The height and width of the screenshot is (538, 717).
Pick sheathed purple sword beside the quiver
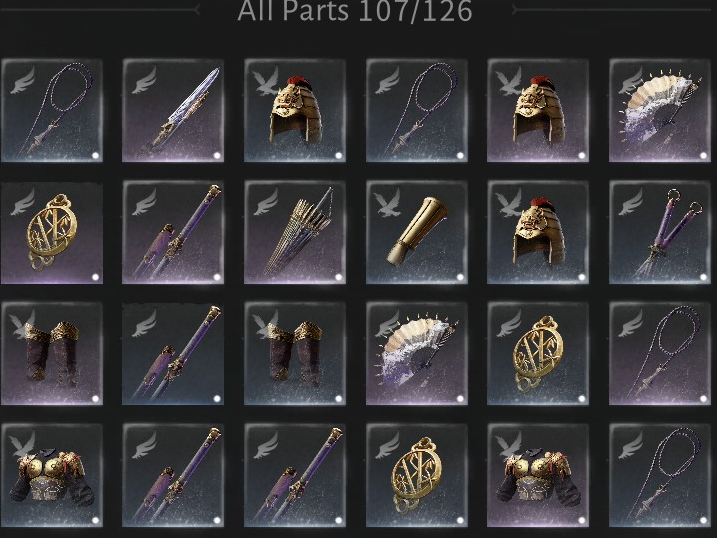pyautogui.click(x=173, y=232)
